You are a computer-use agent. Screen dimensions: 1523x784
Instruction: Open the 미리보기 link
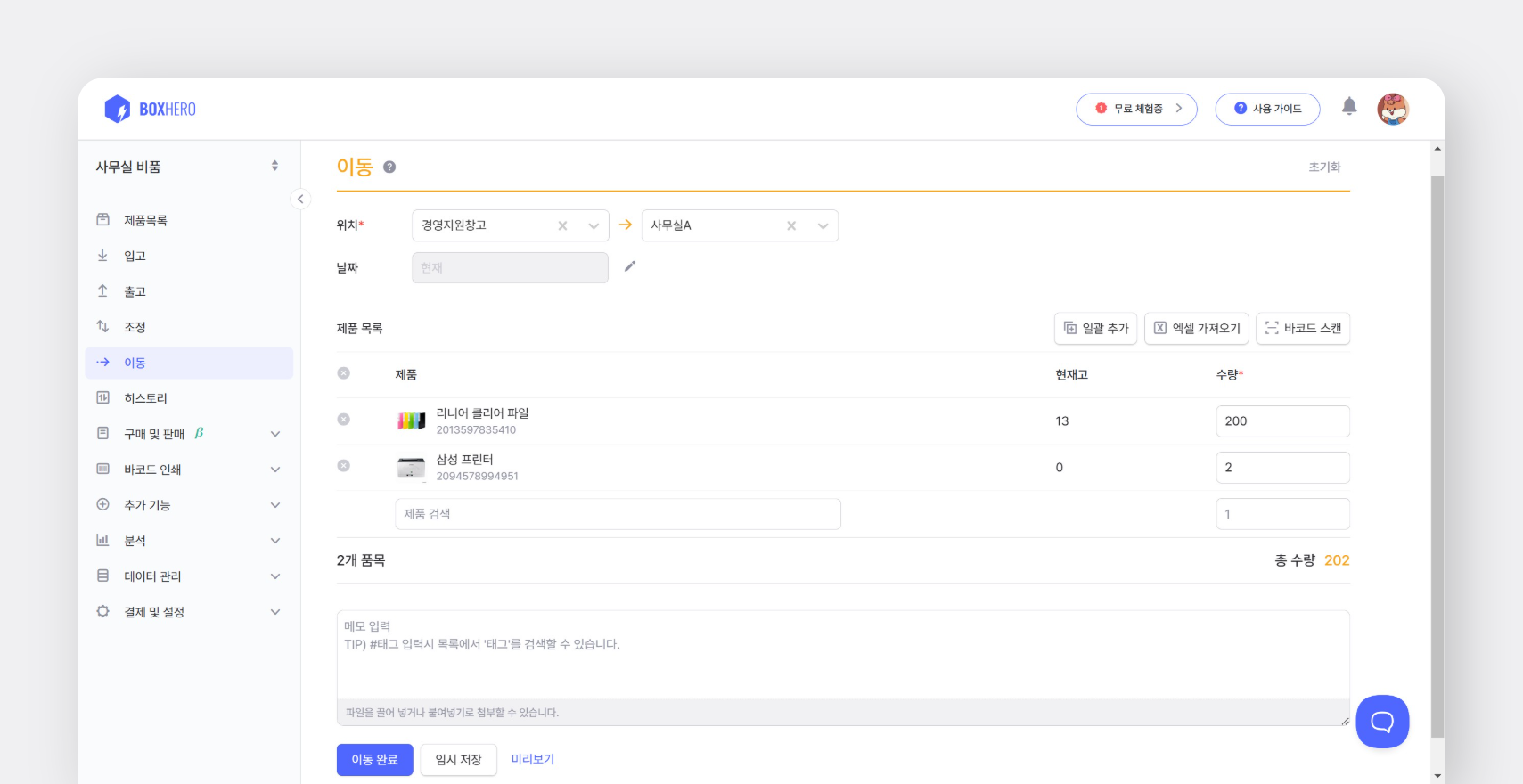[x=532, y=759]
